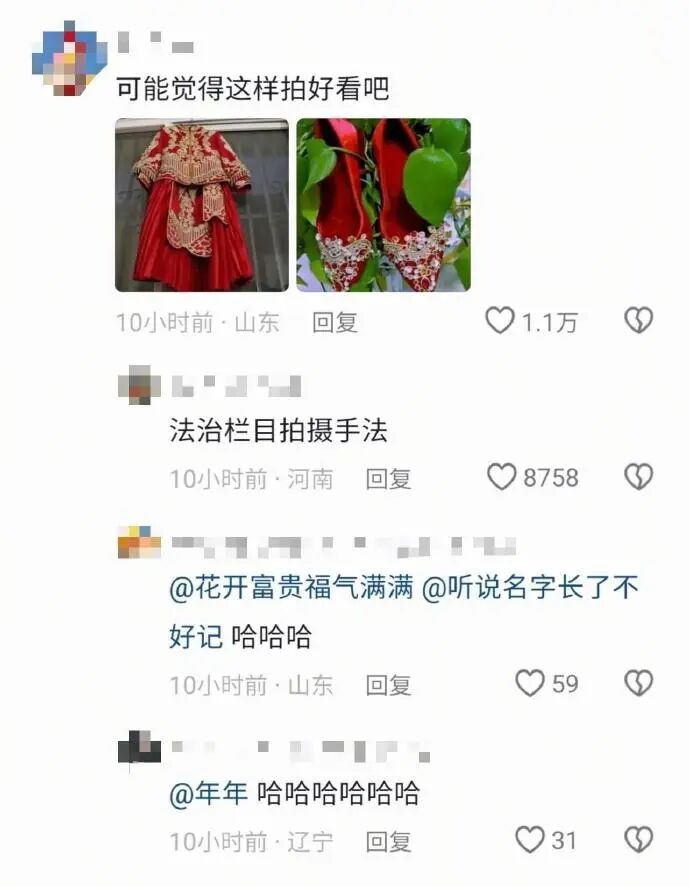Screen dimensions: 690x886
Task: Open the red embroidered shoes photo
Action: pos(383,205)
